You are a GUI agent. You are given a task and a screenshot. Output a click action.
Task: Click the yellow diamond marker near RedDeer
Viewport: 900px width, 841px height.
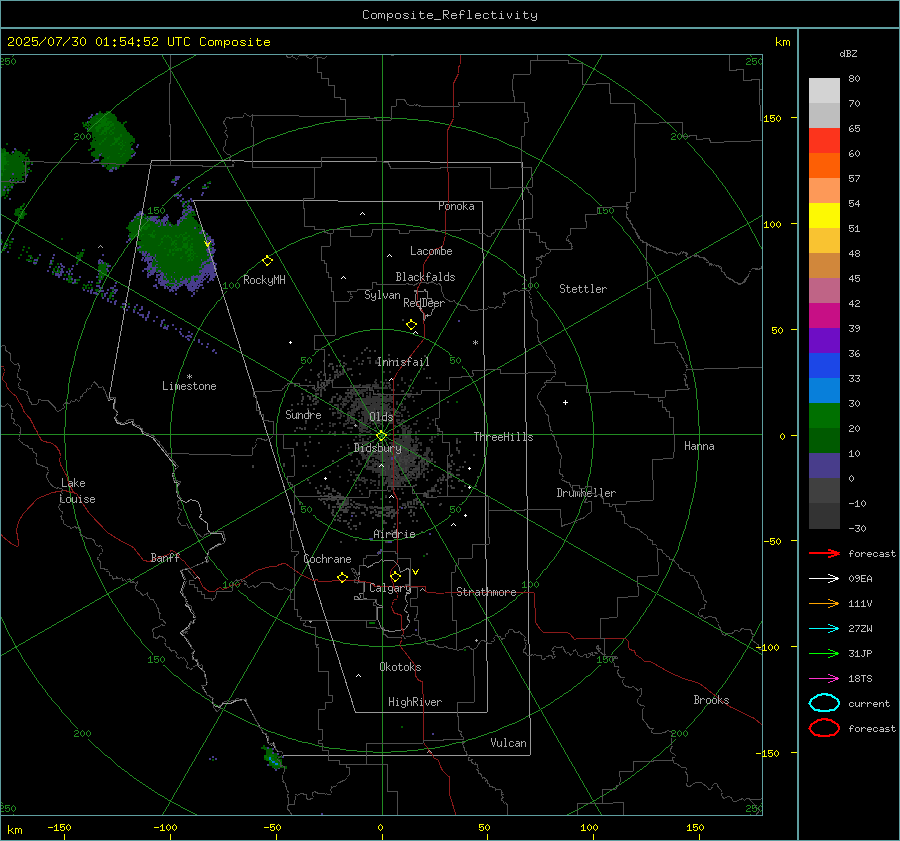(x=412, y=325)
